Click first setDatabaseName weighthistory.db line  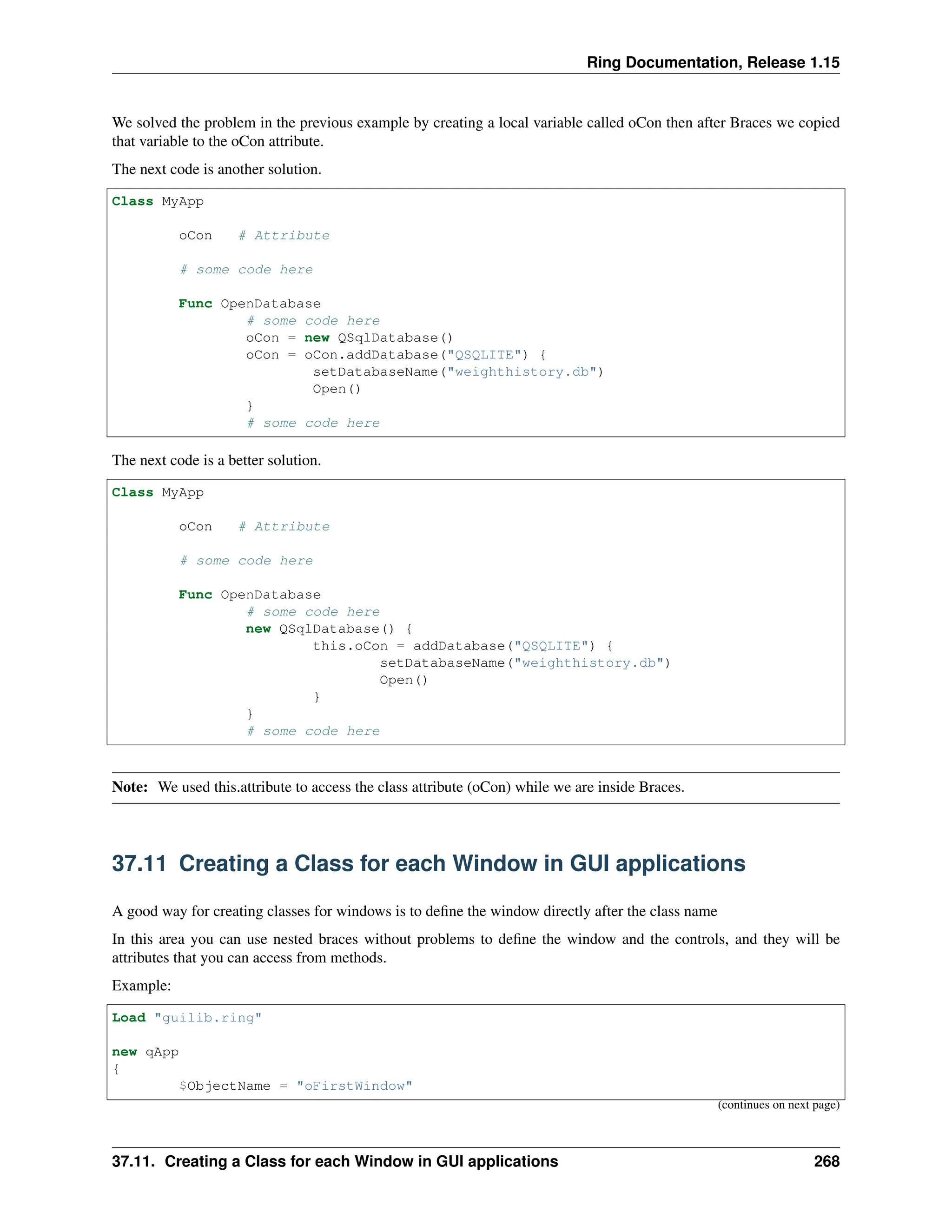tap(457, 372)
